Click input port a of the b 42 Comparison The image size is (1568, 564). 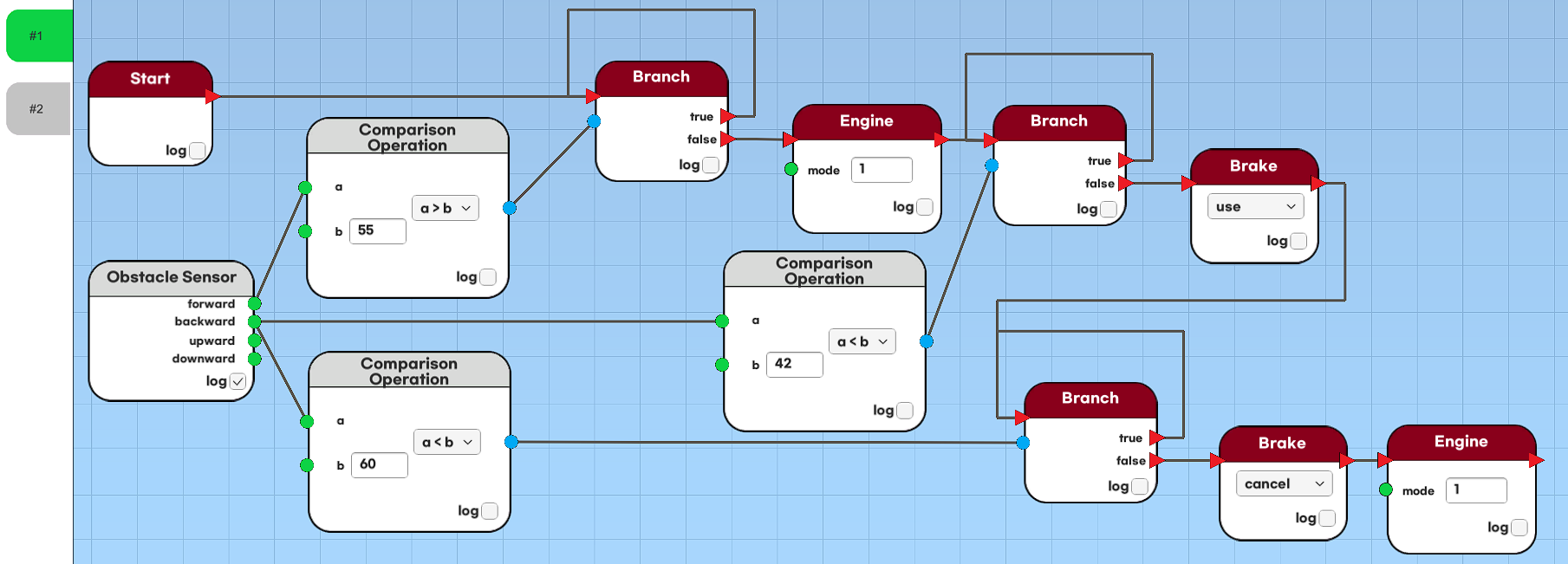pos(722,321)
